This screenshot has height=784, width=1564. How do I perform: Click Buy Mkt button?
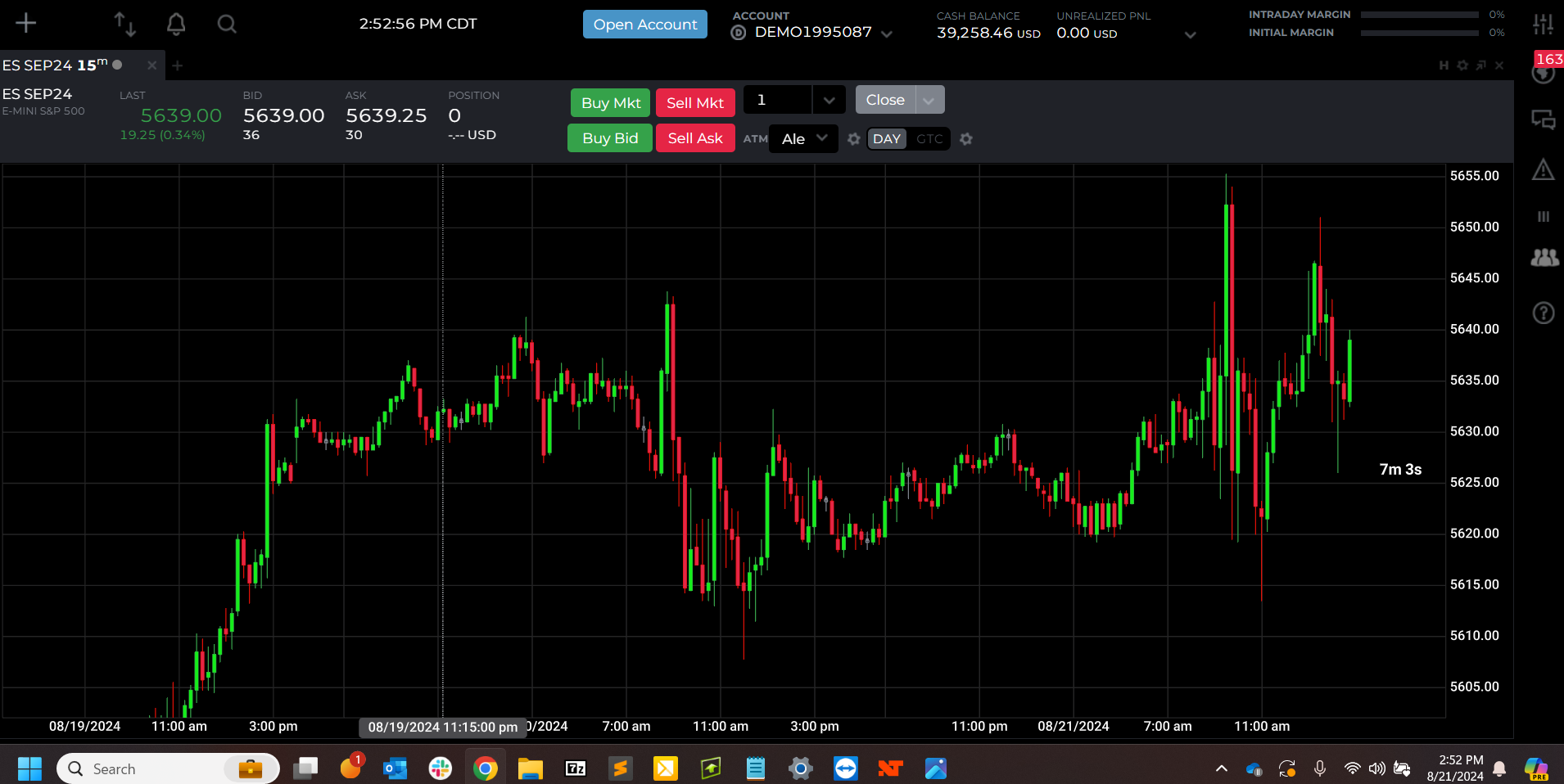(611, 103)
